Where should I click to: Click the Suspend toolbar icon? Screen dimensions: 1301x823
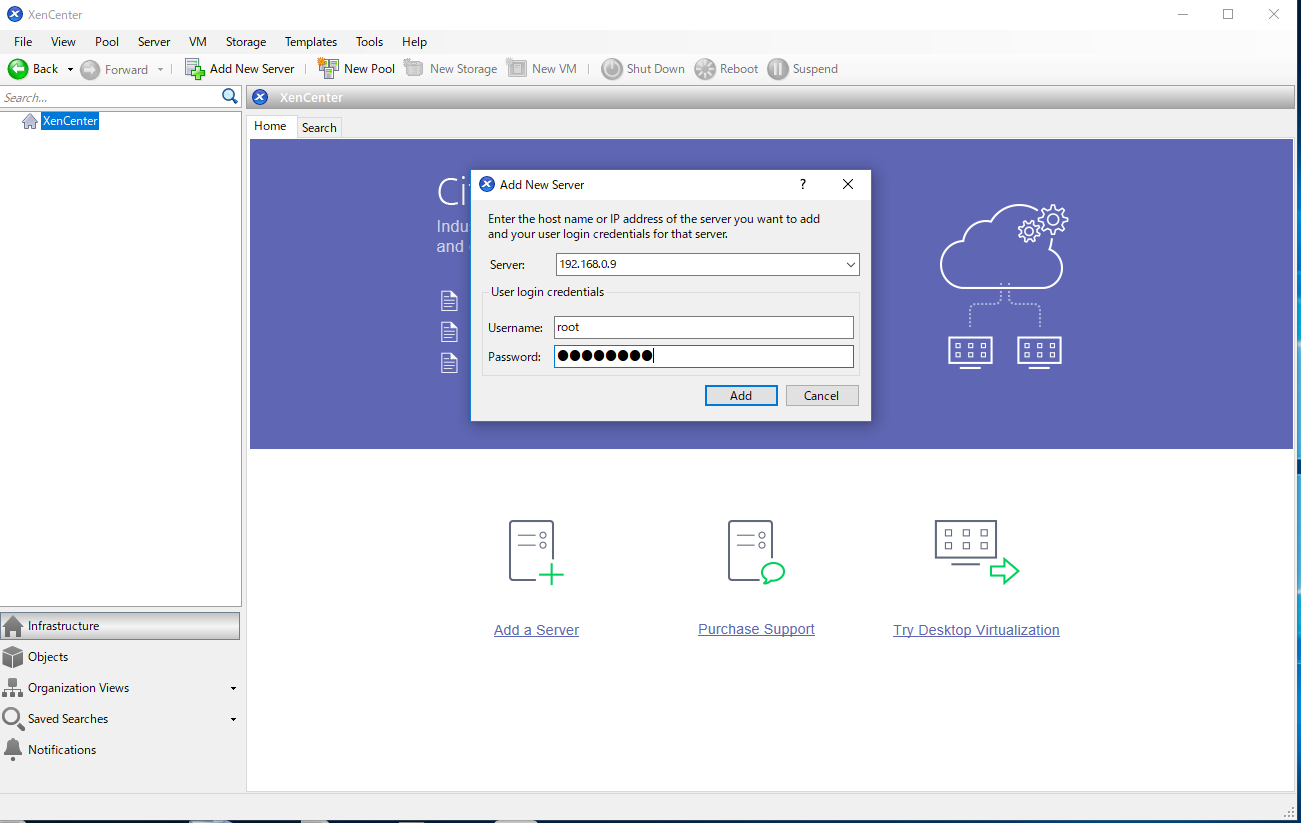pyautogui.click(x=778, y=68)
